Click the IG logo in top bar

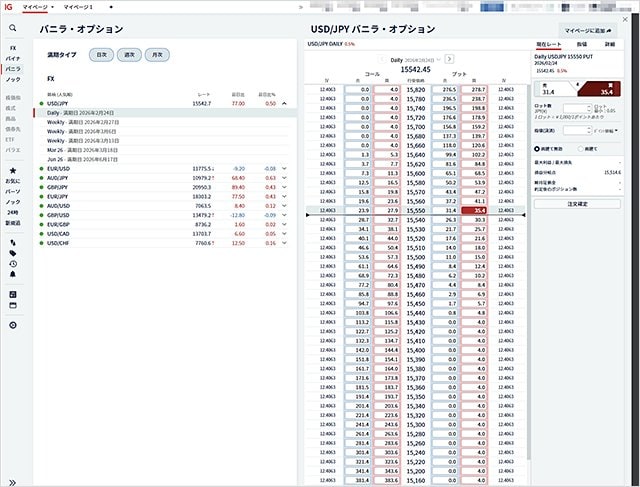click(x=8, y=7)
